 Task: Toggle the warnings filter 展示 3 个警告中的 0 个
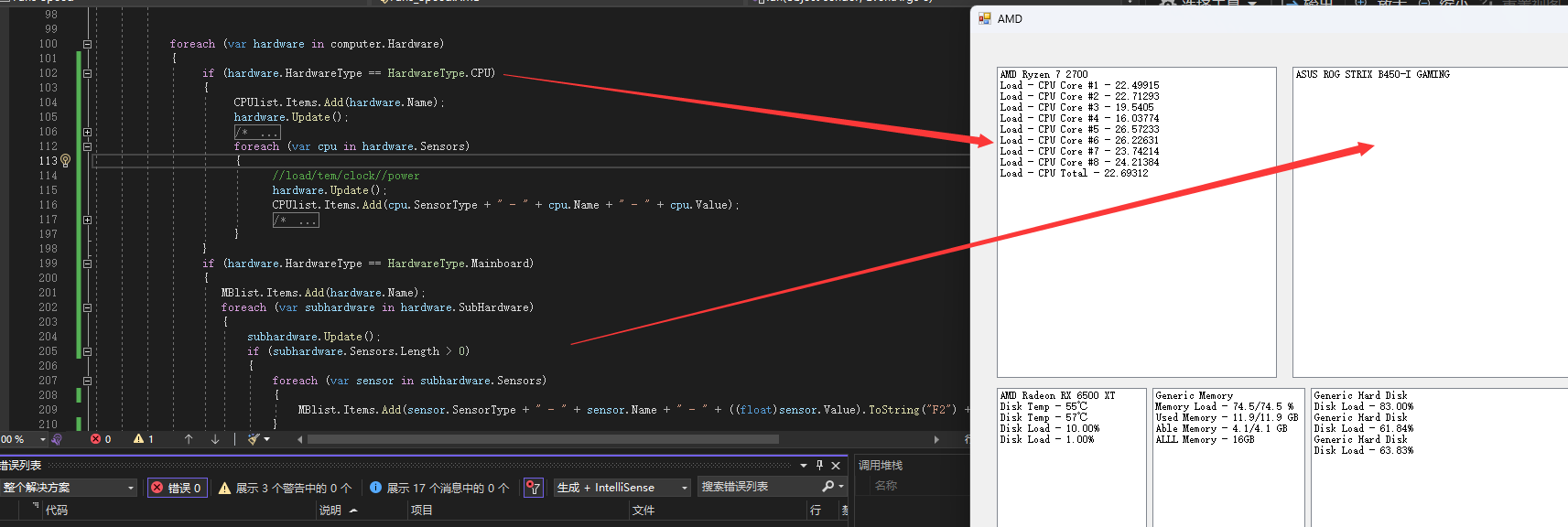285,488
